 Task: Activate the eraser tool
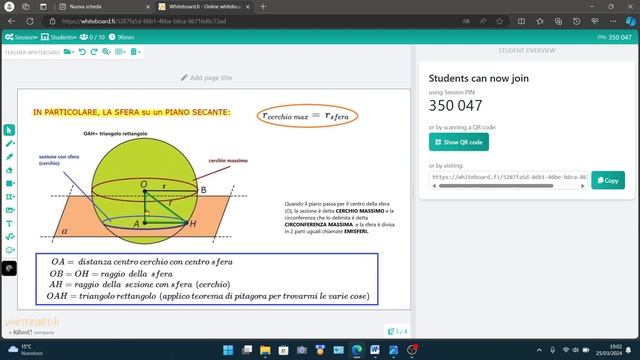9,170
